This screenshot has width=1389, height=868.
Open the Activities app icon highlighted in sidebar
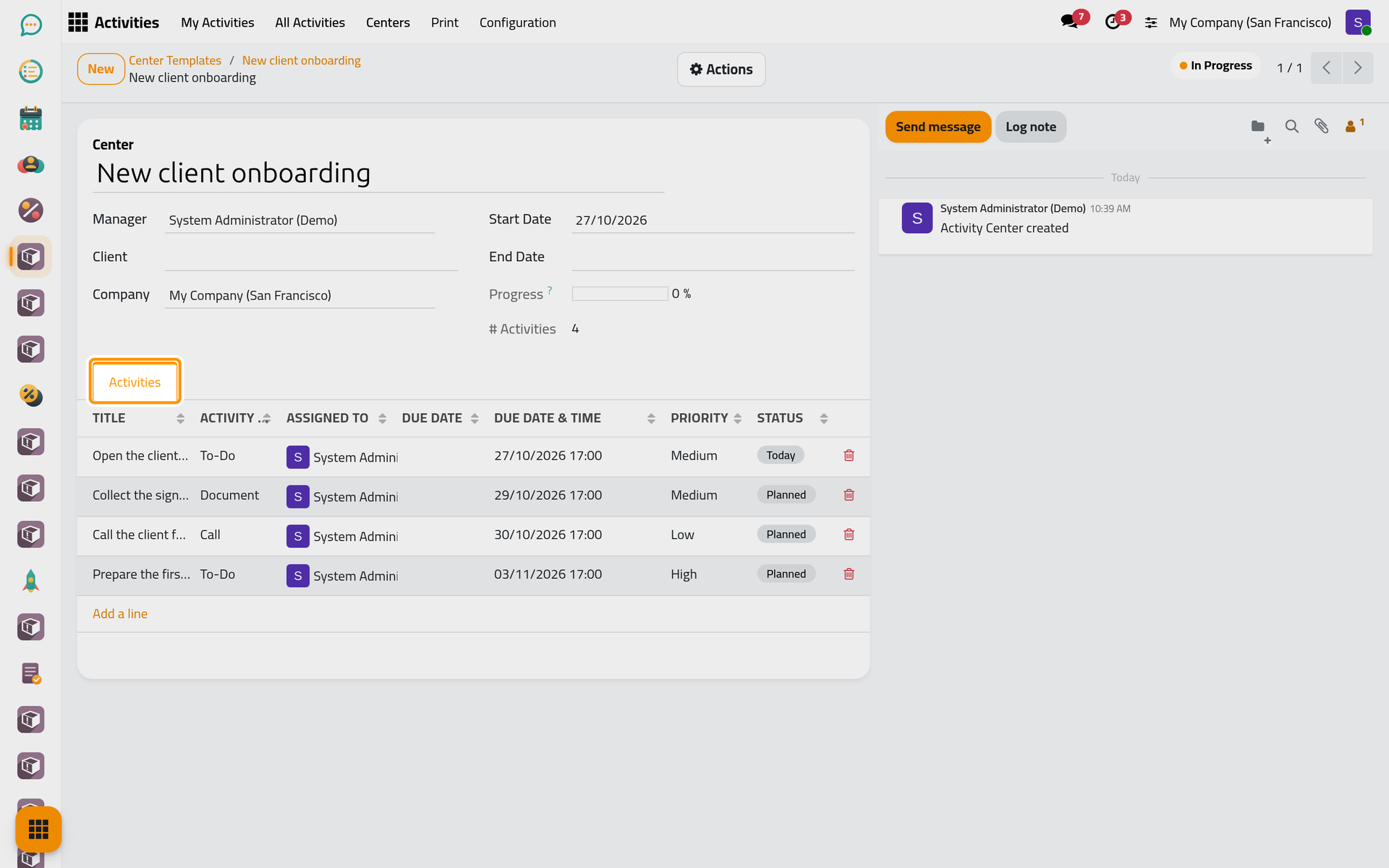click(x=30, y=257)
